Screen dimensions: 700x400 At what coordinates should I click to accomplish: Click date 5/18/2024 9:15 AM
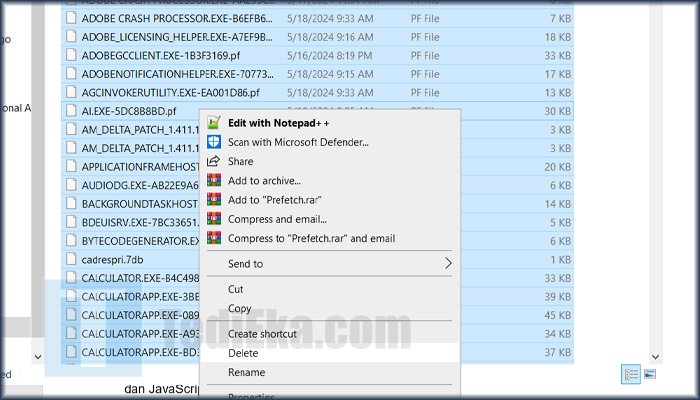click(330, 74)
